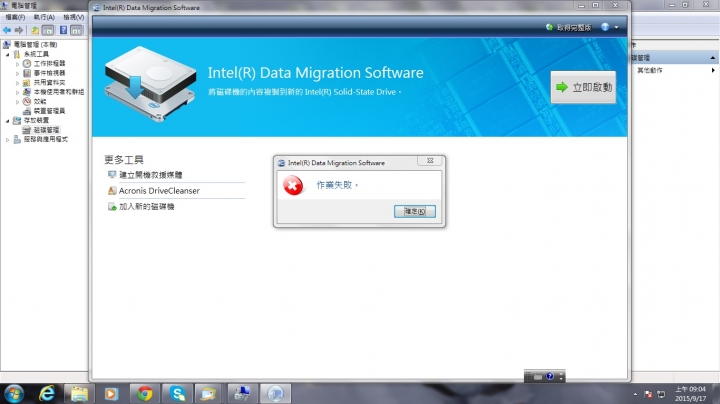This screenshot has width=720, height=404.
Task: Select the 系統工具 tree node
Action: click(x=36, y=54)
